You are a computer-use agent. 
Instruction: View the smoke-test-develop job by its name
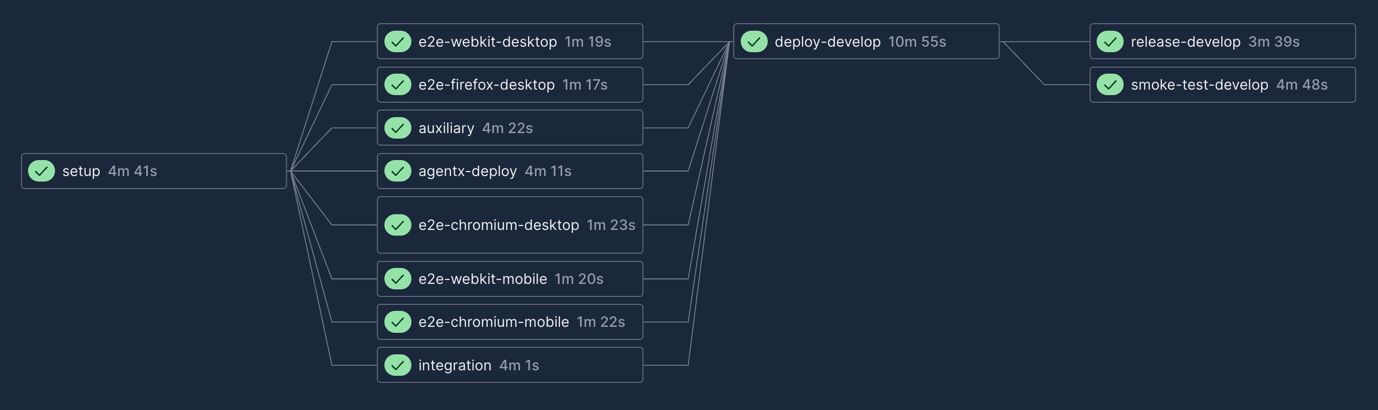click(1199, 85)
